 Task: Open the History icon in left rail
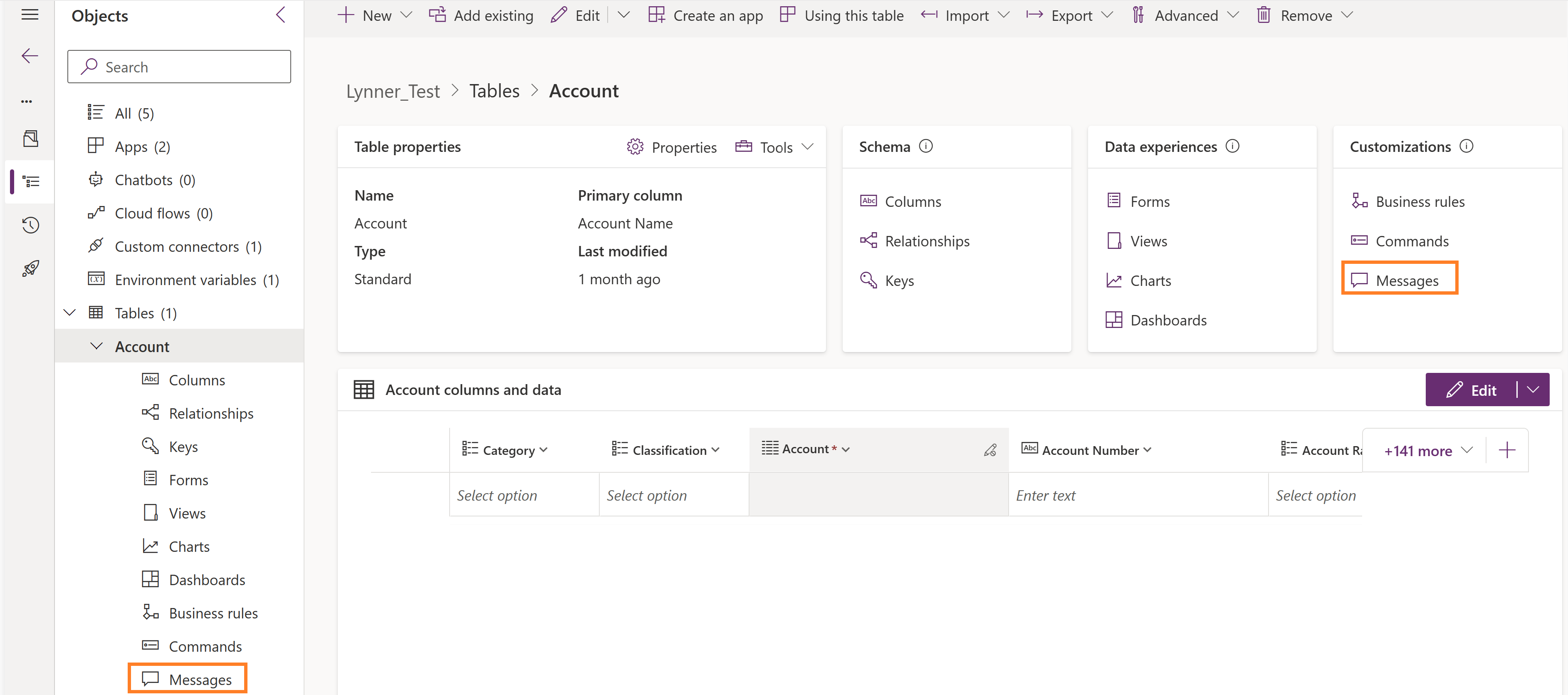point(30,225)
